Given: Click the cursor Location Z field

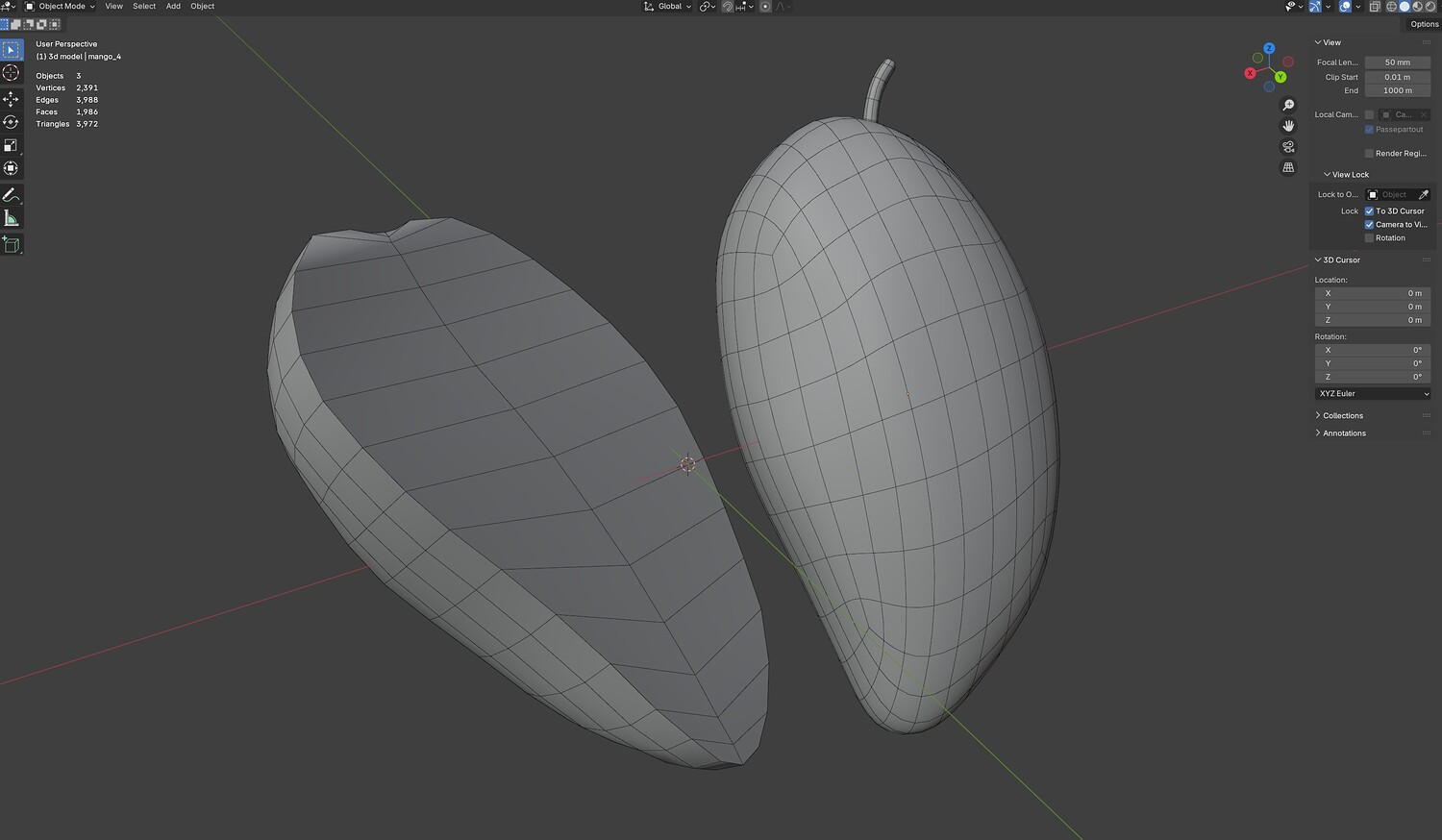Looking at the screenshot, I should (1373, 320).
